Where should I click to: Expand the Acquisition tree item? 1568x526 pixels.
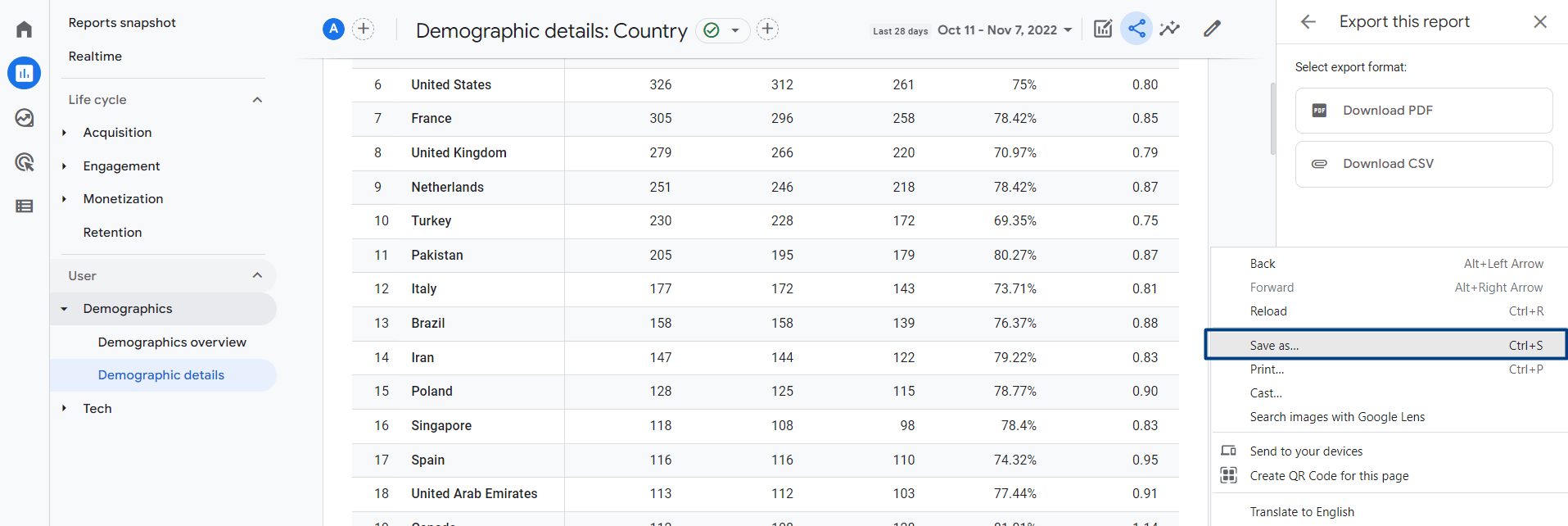[65, 133]
